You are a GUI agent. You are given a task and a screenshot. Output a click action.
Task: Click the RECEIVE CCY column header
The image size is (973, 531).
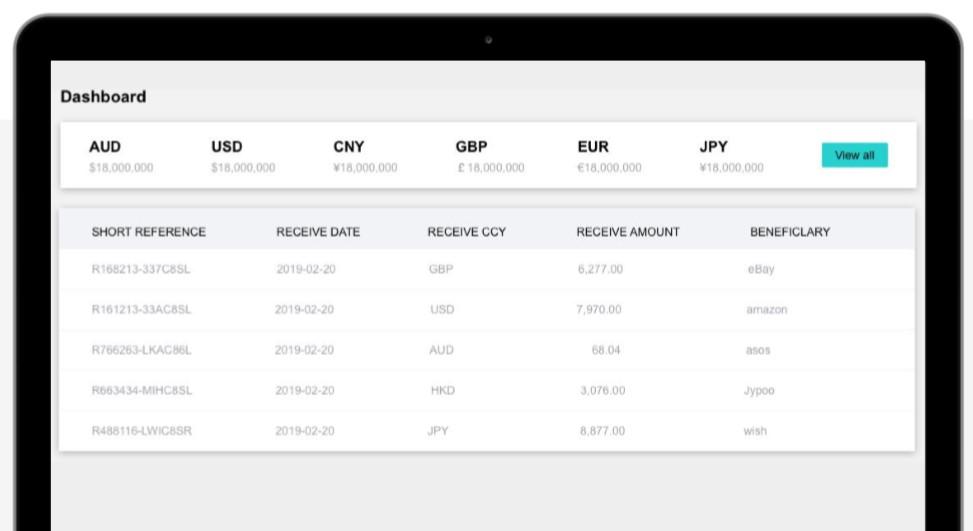[467, 232]
